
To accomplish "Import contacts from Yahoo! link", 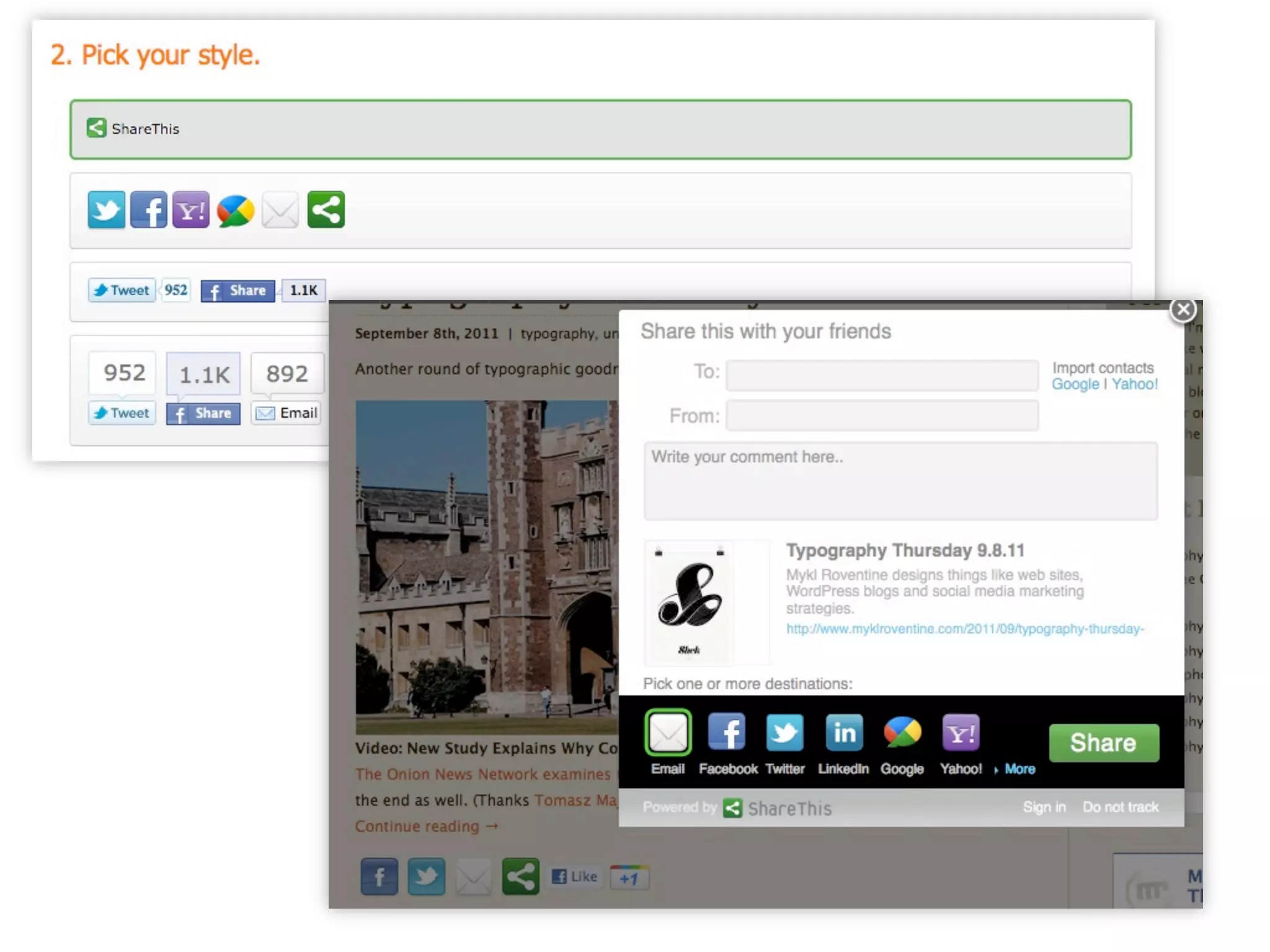I will 1134,384.
